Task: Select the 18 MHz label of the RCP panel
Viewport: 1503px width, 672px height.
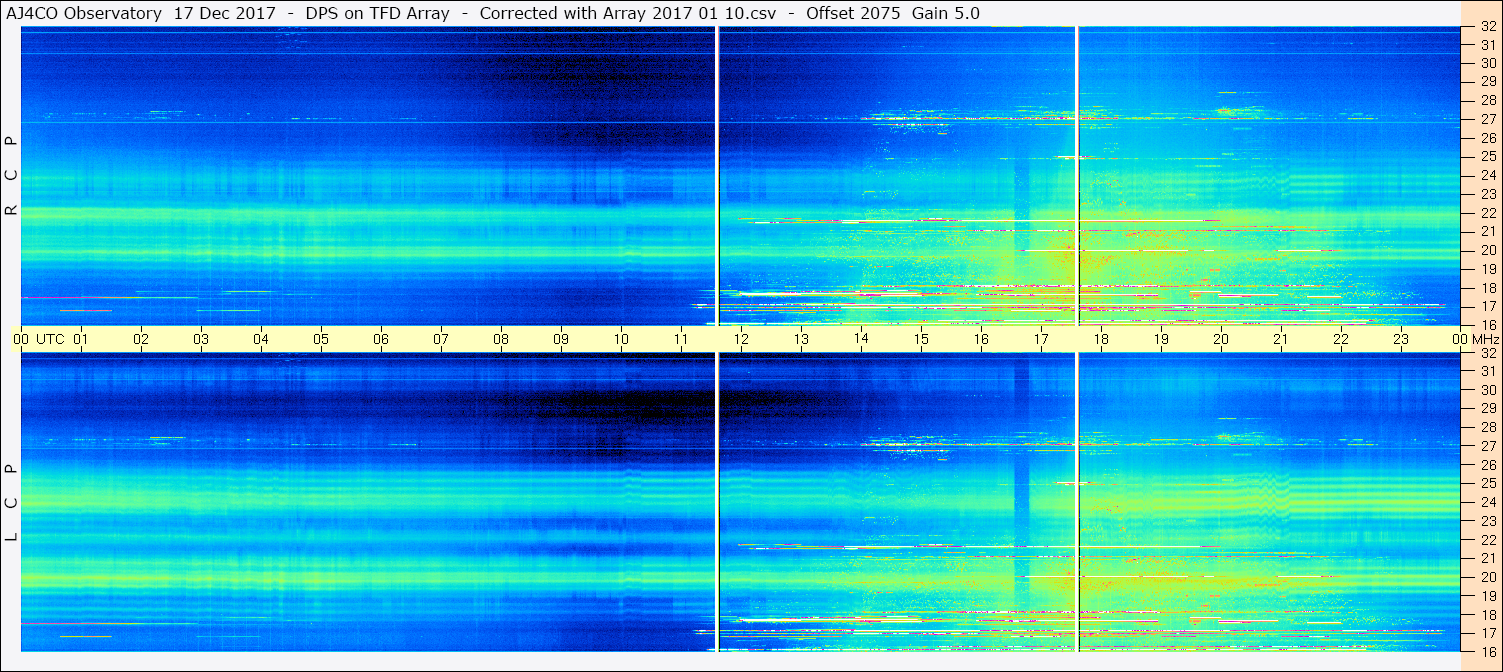Action: click(1488, 287)
